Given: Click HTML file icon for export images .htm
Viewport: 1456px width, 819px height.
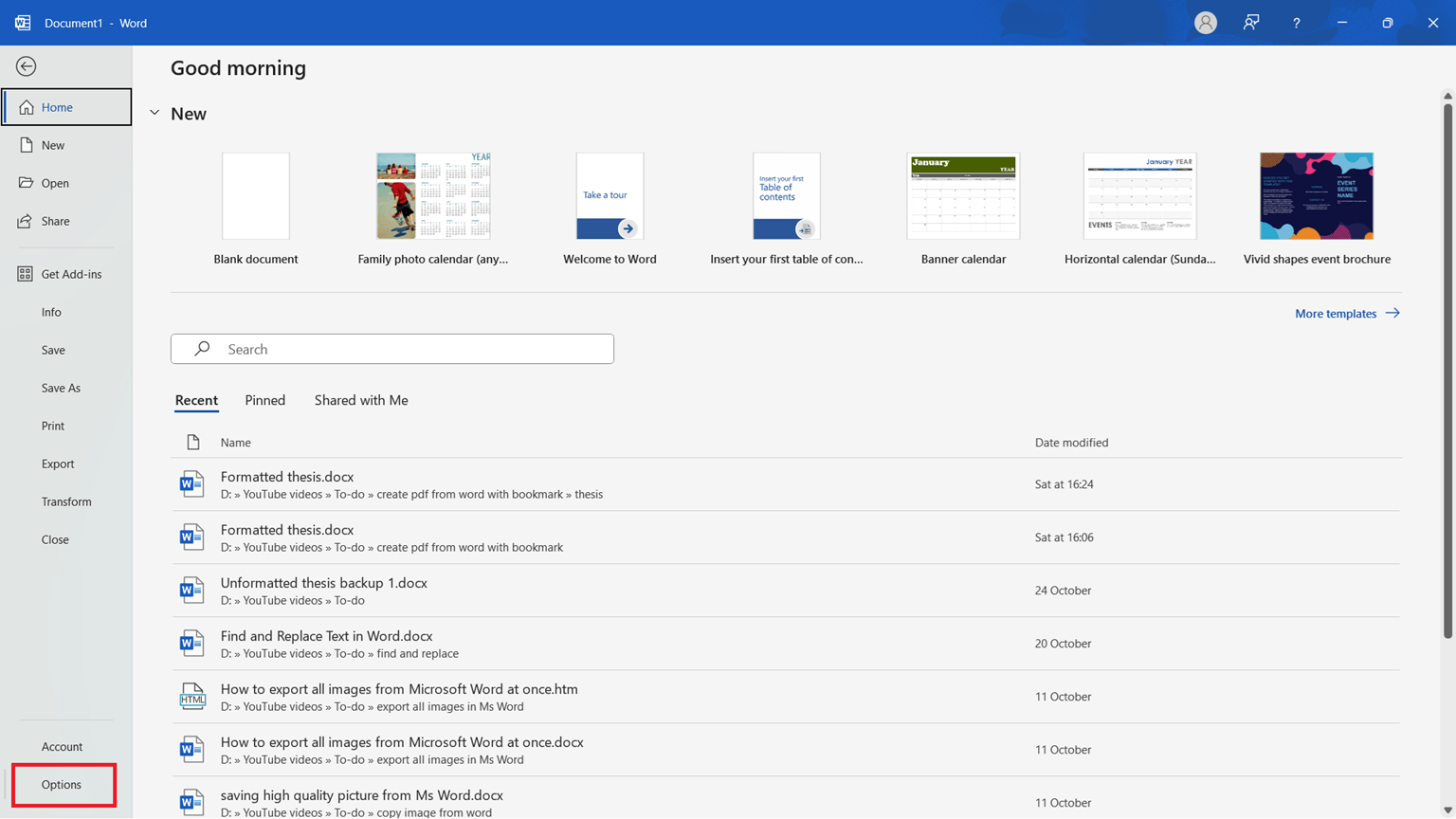Looking at the screenshot, I should coord(191,697).
